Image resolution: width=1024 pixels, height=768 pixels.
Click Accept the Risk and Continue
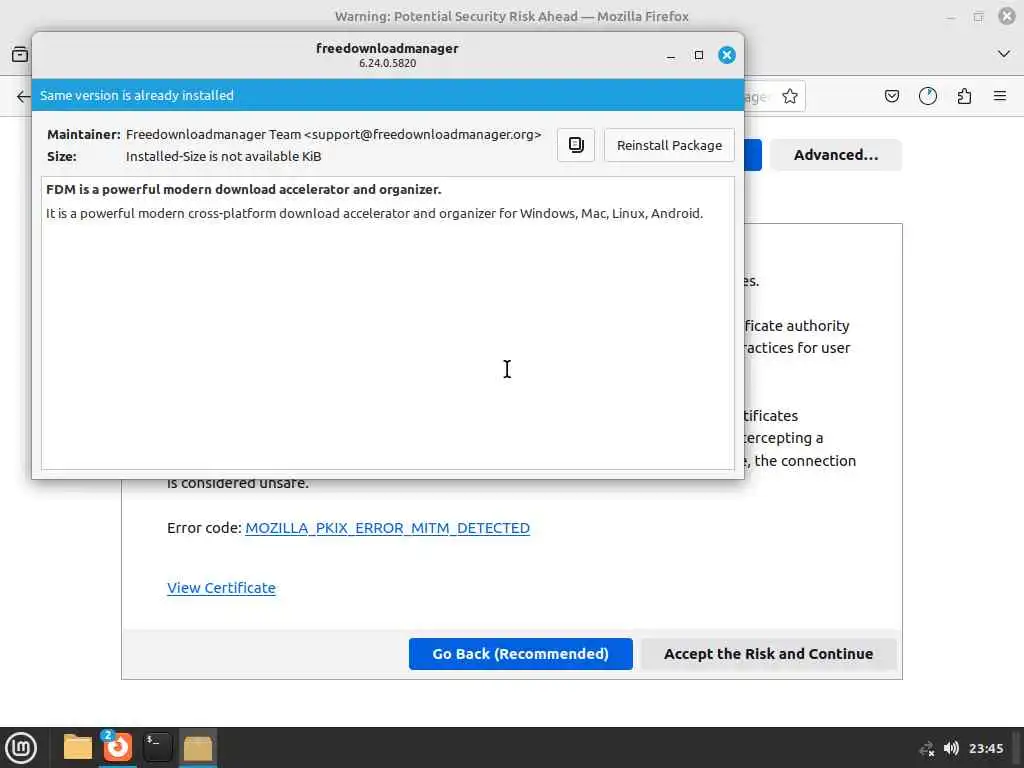768,654
